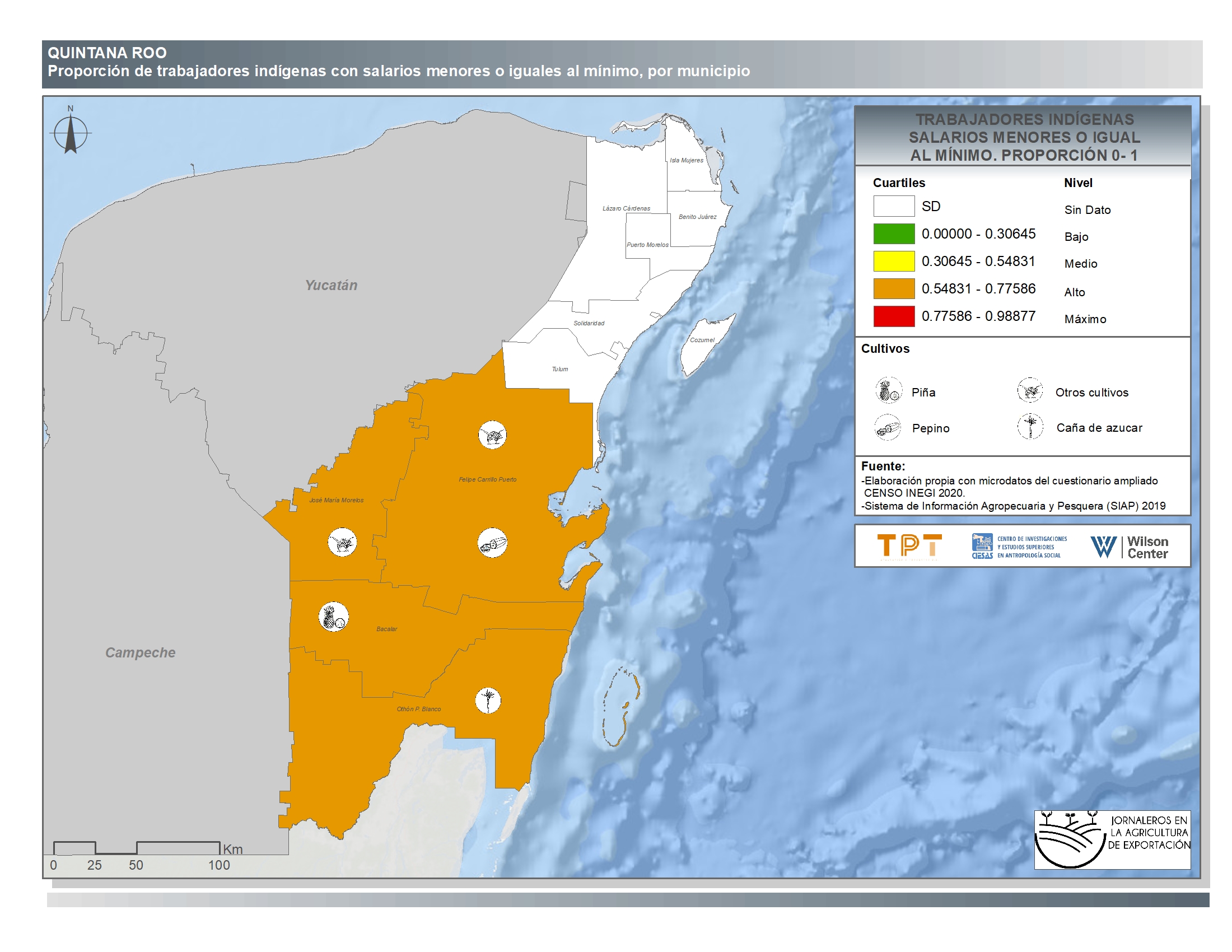
Task: Click the pineapple icon on Bacalar municipality
Action: click(x=334, y=617)
